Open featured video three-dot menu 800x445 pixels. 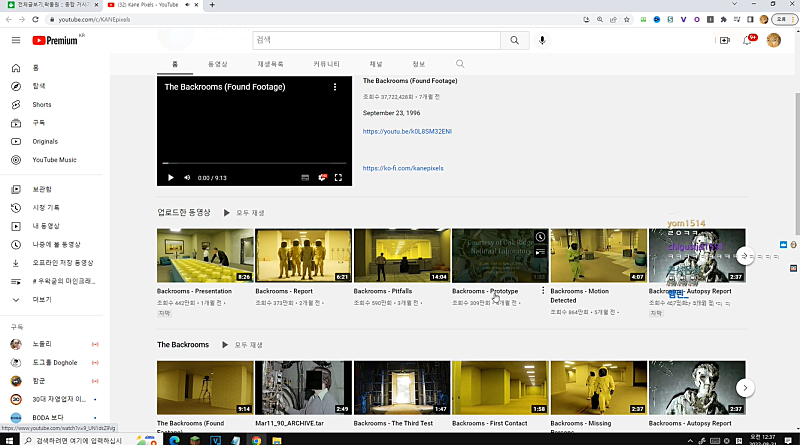coord(335,87)
